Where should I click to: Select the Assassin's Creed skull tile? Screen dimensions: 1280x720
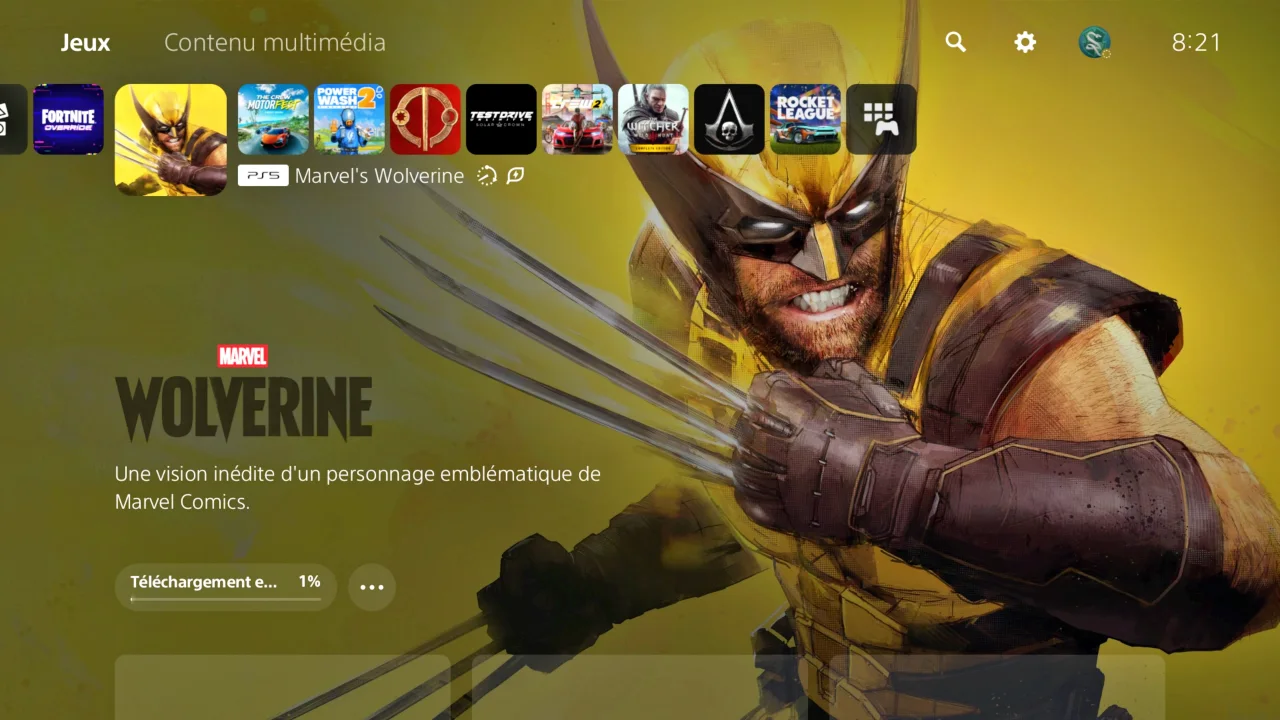pyautogui.click(x=729, y=119)
